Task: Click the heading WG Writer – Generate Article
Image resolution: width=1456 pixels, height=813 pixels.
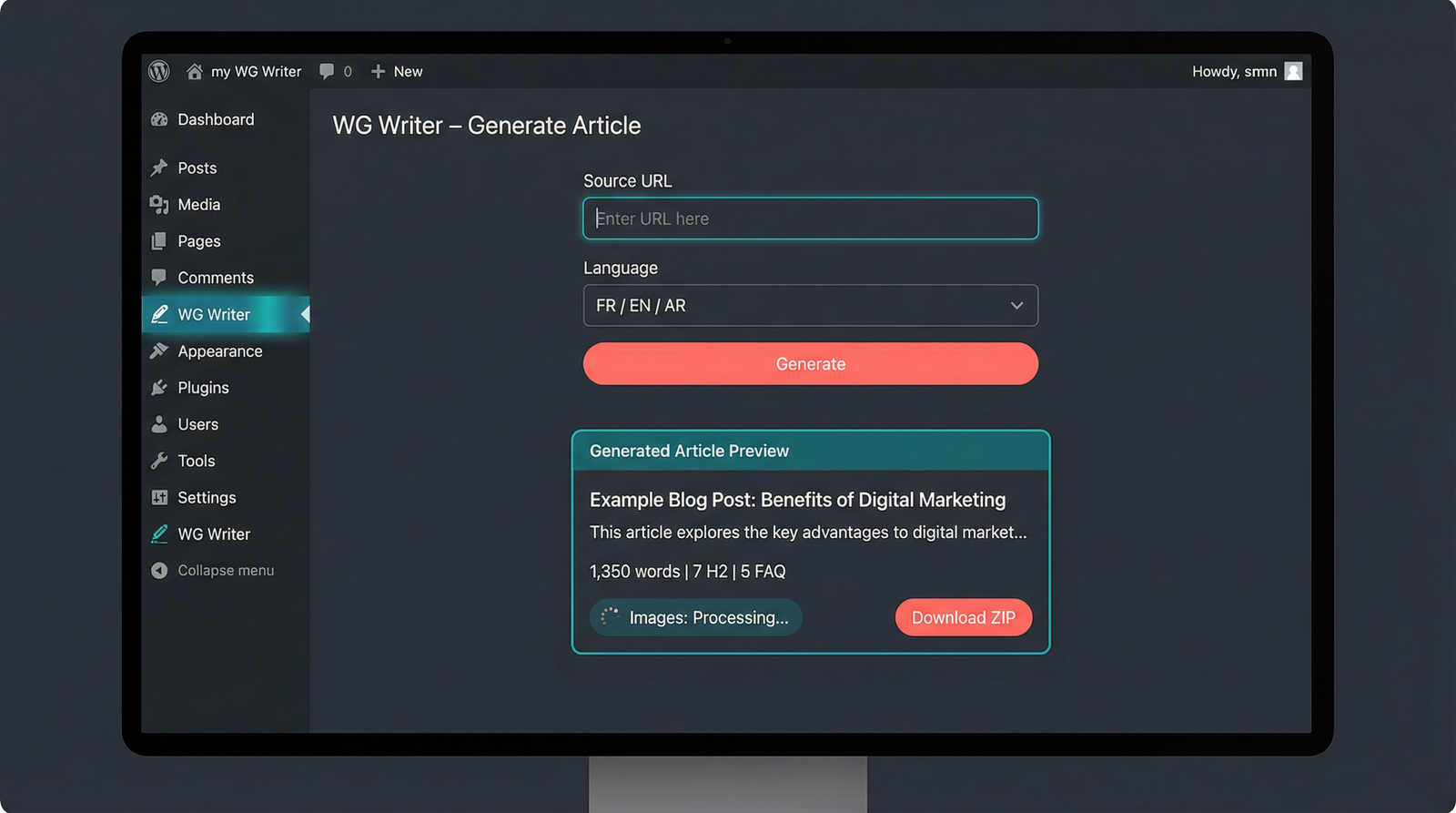Action: 487,126
